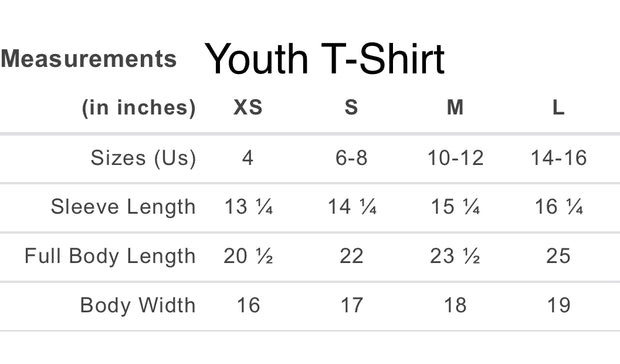Click the body width value 17
Viewport: 620px width, 364px height.
352,305
